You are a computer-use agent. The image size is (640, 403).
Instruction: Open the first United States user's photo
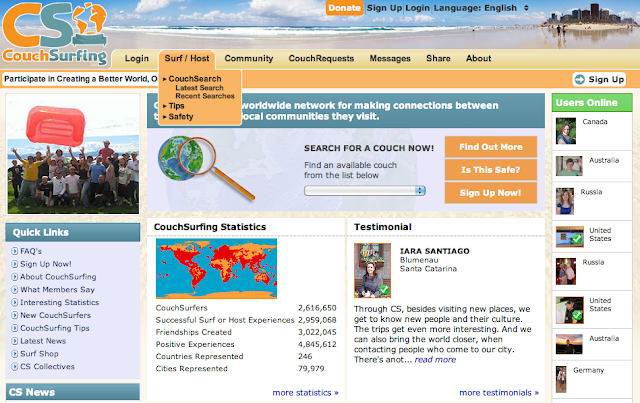pos(570,237)
